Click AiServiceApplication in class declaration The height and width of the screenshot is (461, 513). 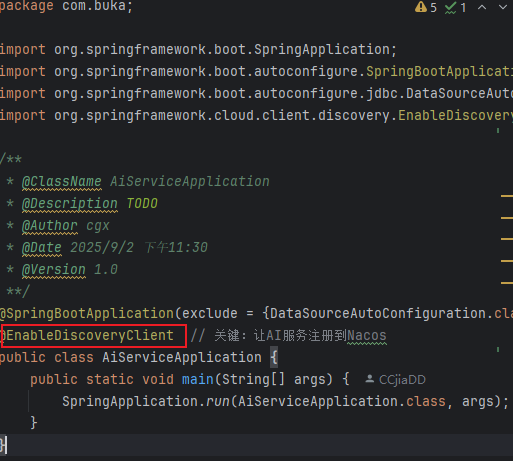(x=182, y=358)
